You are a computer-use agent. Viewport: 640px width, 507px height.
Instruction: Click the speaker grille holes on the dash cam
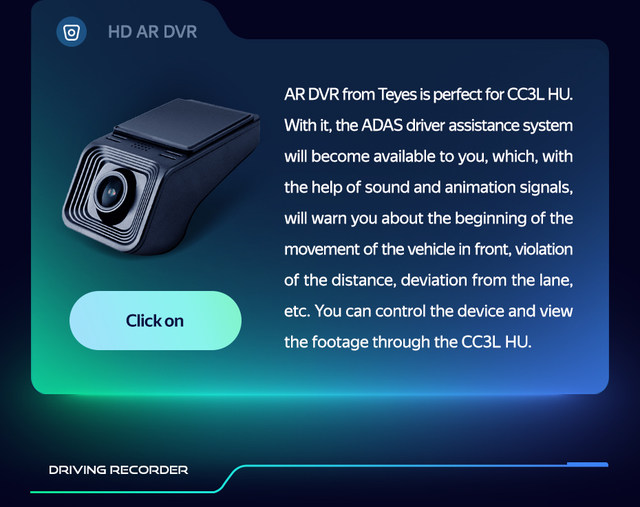[x=140, y=146]
